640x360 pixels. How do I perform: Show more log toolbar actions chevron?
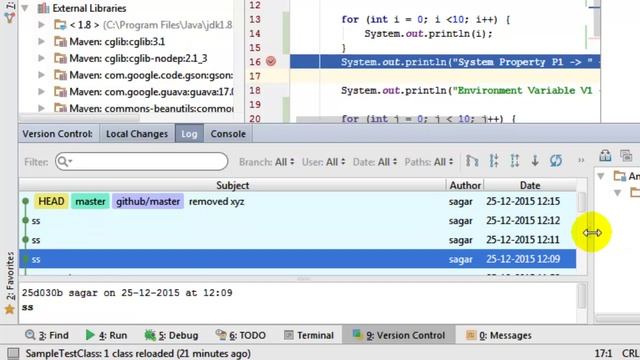[581, 161]
